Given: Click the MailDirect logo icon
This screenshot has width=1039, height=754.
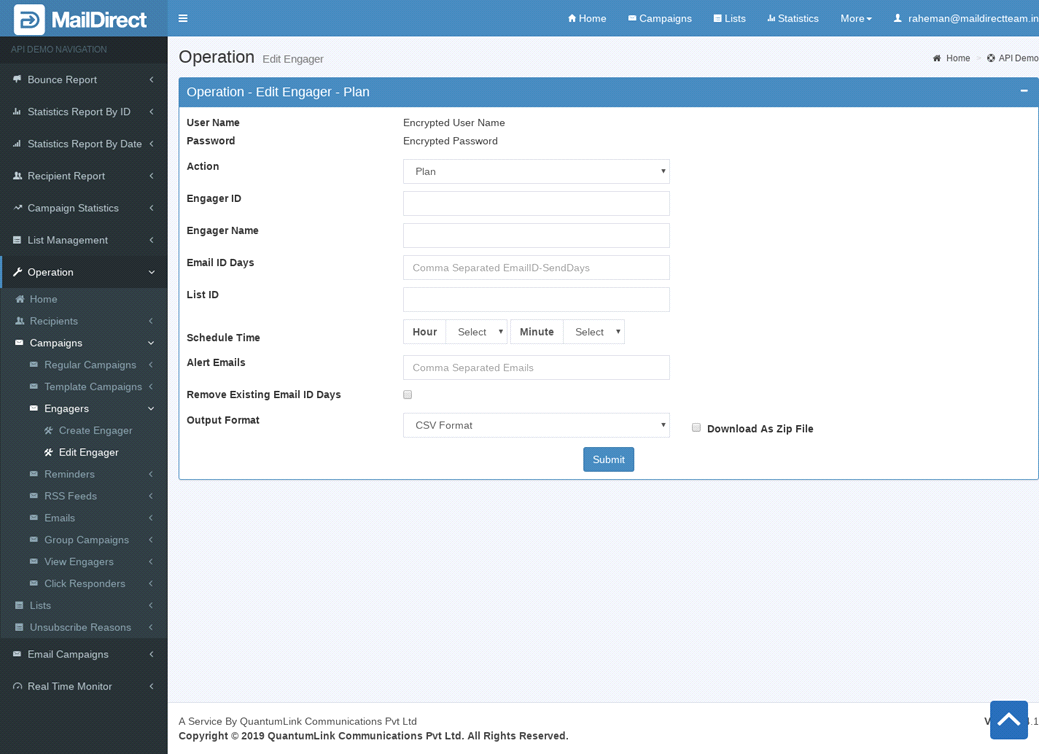Looking at the screenshot, I should pyautogui.click(x=29, y=19).
